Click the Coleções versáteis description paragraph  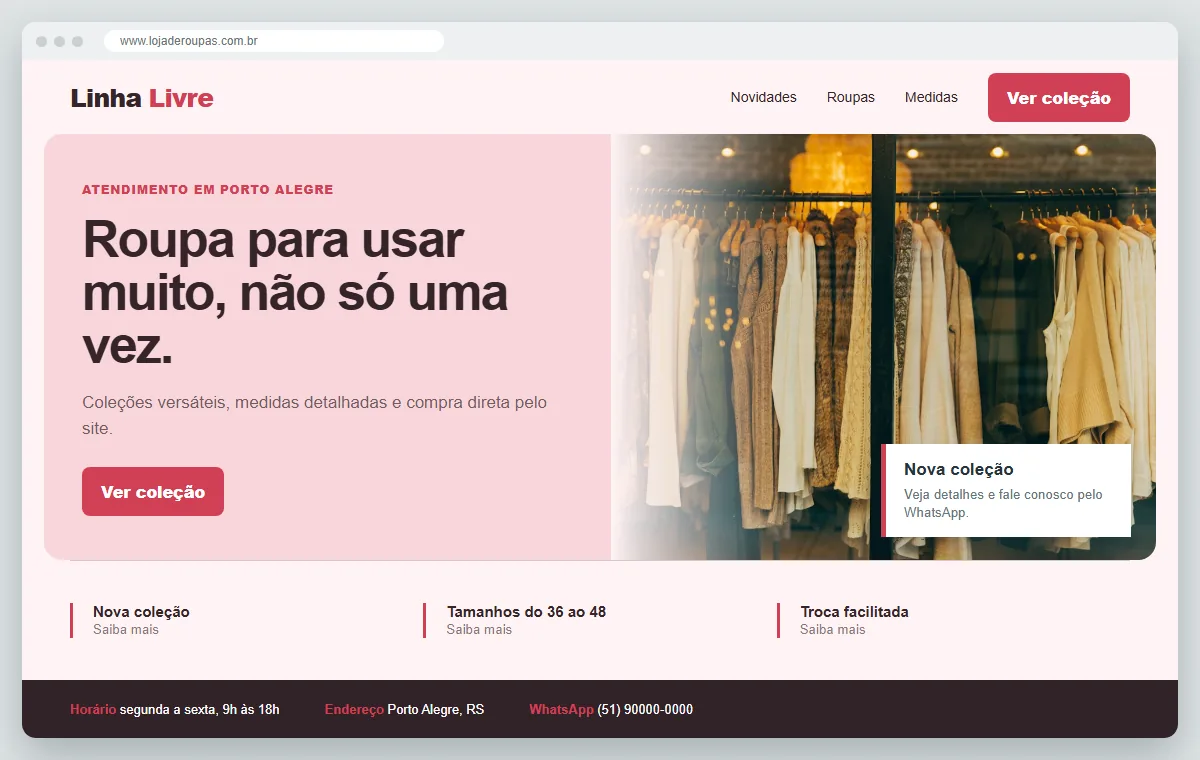point(315,415)
